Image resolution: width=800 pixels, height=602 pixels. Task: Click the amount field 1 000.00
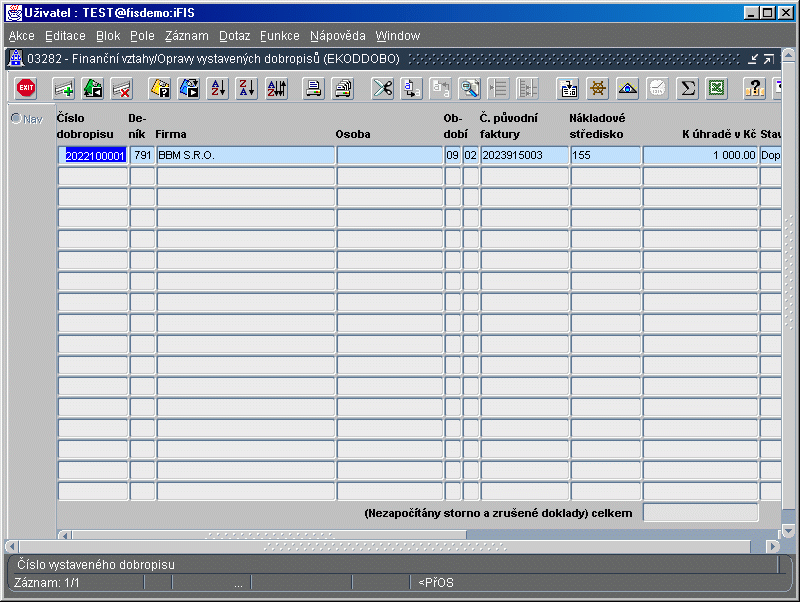click(x=701, y=155)
